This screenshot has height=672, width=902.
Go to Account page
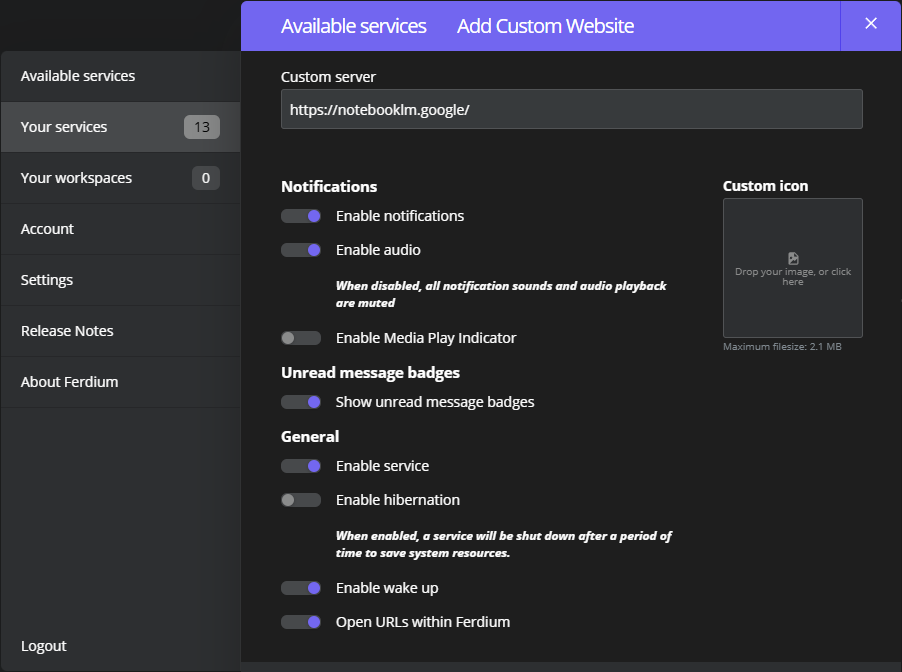pos(47,229)
